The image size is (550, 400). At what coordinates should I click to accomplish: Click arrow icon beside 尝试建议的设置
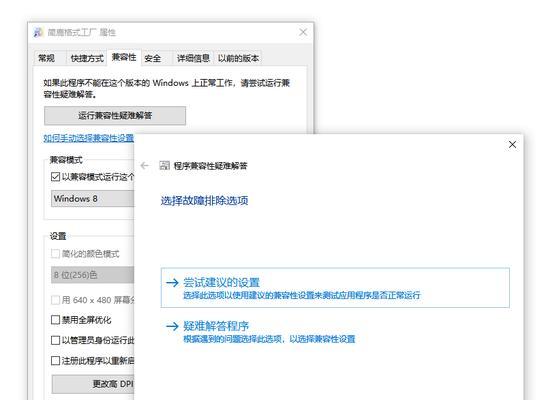pos(172,283)
